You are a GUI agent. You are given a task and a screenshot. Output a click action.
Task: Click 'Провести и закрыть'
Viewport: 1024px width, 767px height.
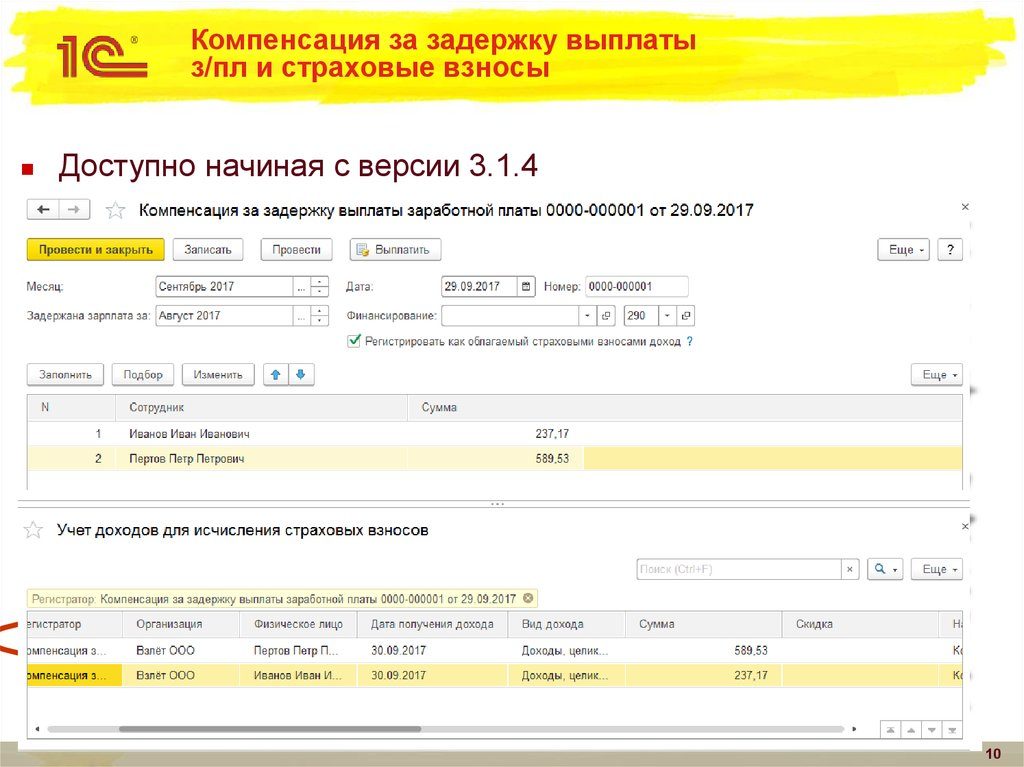pyautogui.click(x=95, y=250)
